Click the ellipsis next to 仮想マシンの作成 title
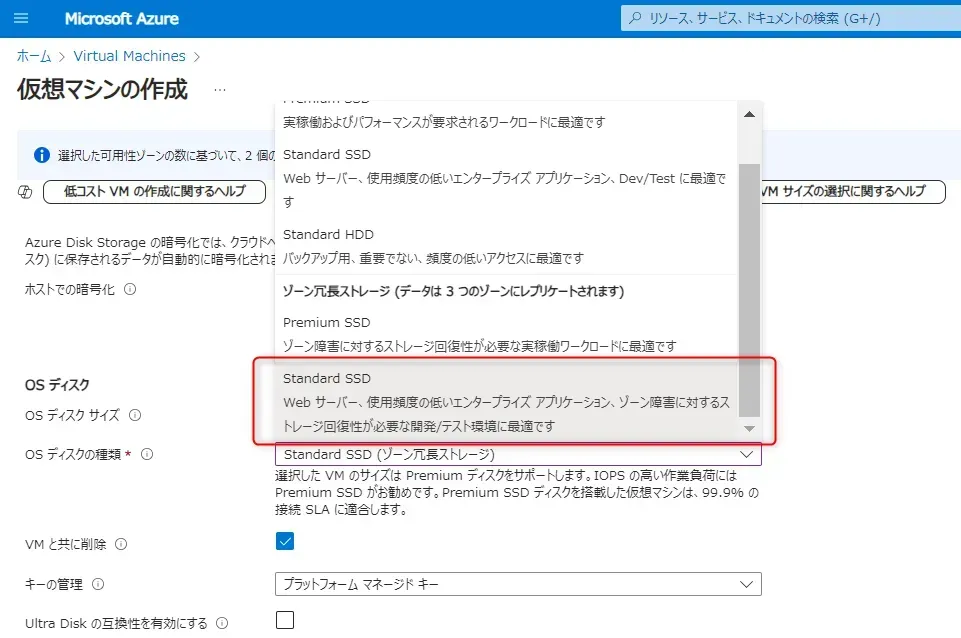Screen dimensions: 961x638 click(x=220, y=90)
